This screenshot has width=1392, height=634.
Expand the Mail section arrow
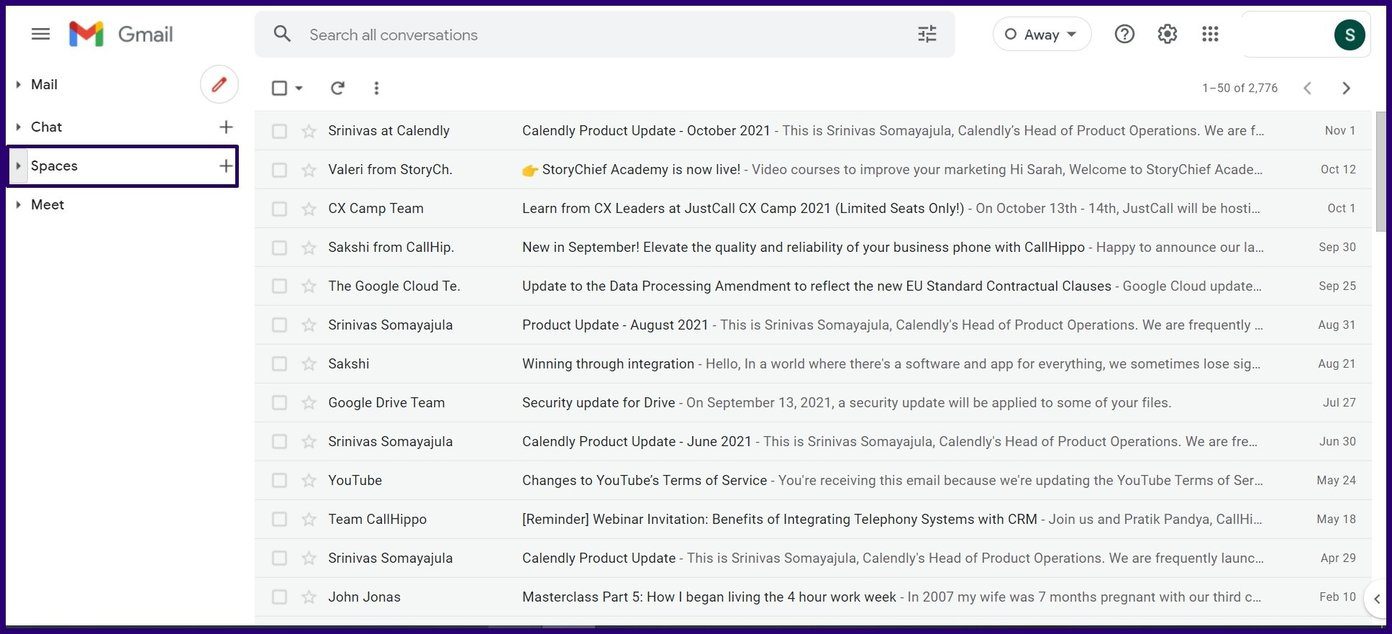(18, 85)
